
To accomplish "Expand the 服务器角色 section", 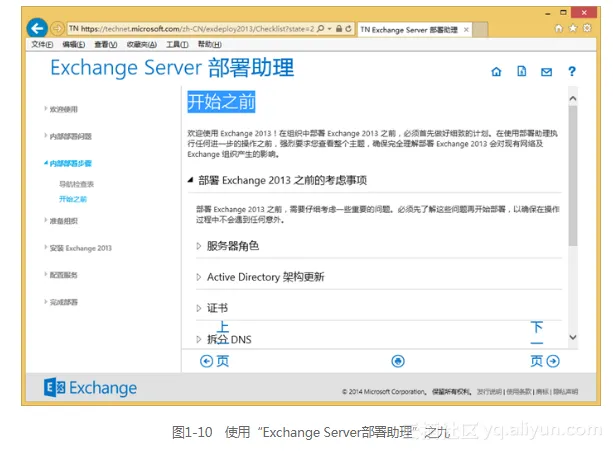I will click(x=232, y=246).
